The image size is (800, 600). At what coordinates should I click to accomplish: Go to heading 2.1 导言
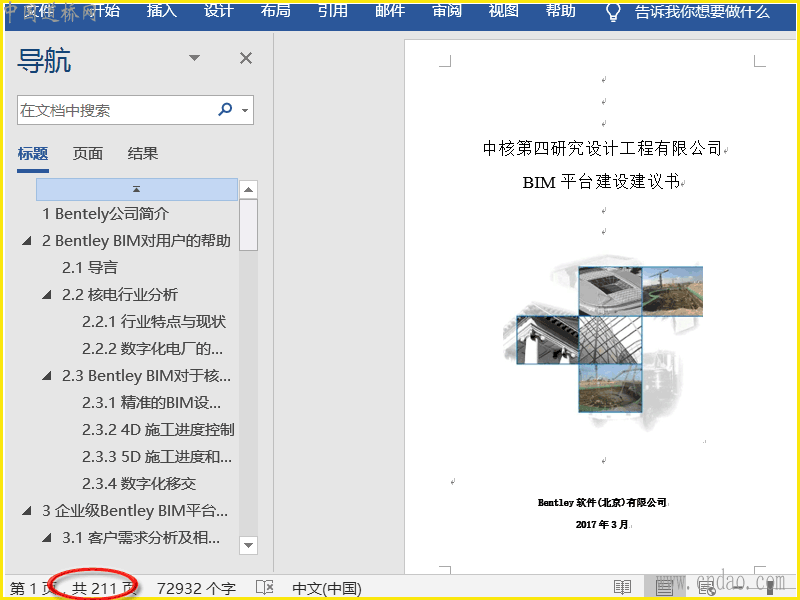90,267
